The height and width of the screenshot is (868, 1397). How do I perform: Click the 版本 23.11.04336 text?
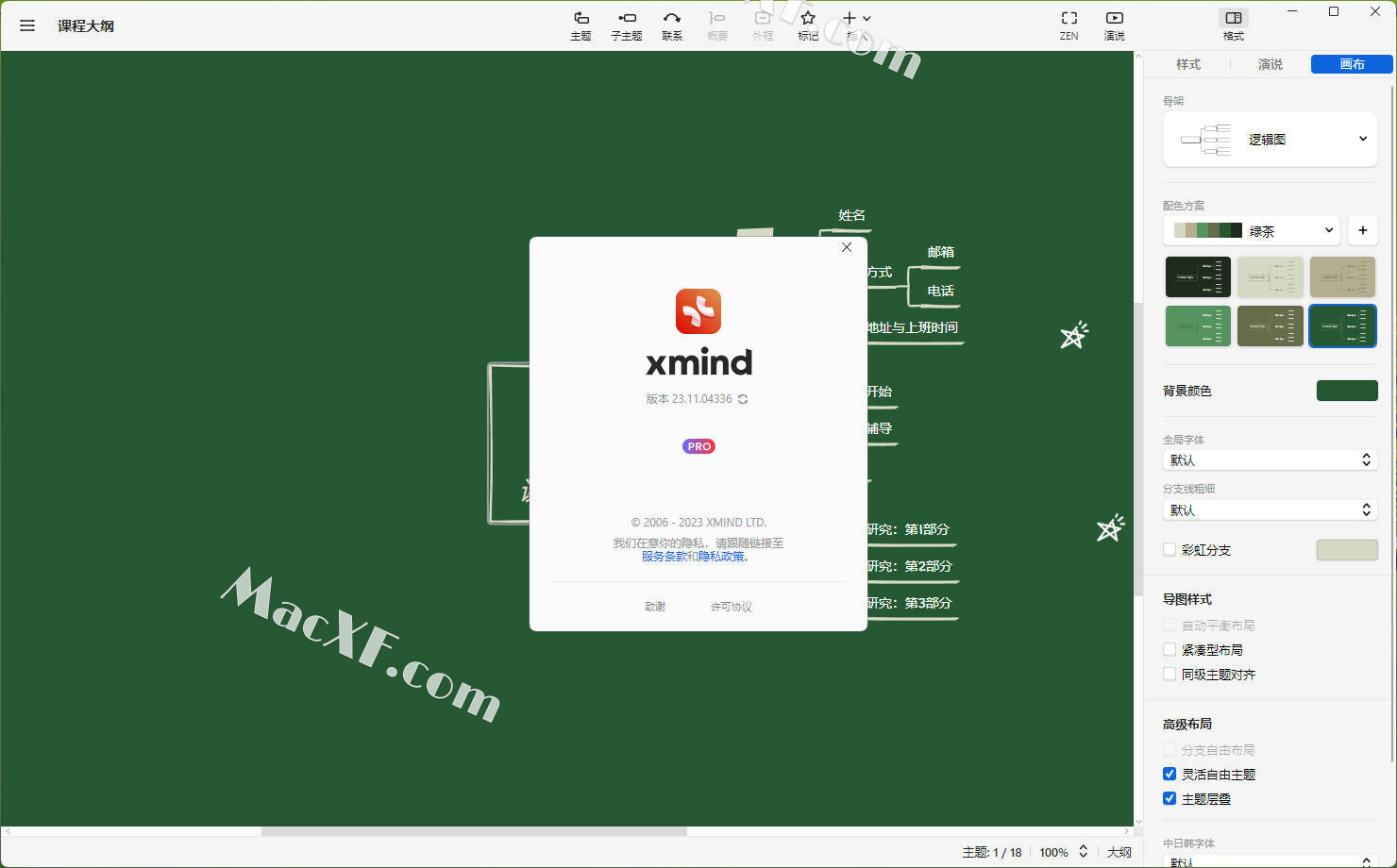pyautogui.click(x=689, y=399)
